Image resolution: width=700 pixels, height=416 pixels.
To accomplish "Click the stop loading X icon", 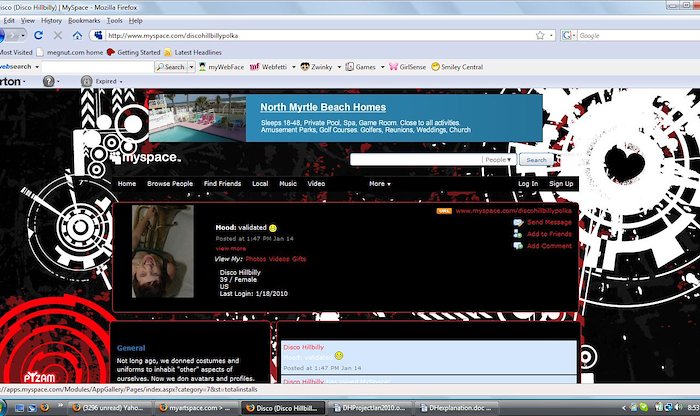I will (58, 35).
